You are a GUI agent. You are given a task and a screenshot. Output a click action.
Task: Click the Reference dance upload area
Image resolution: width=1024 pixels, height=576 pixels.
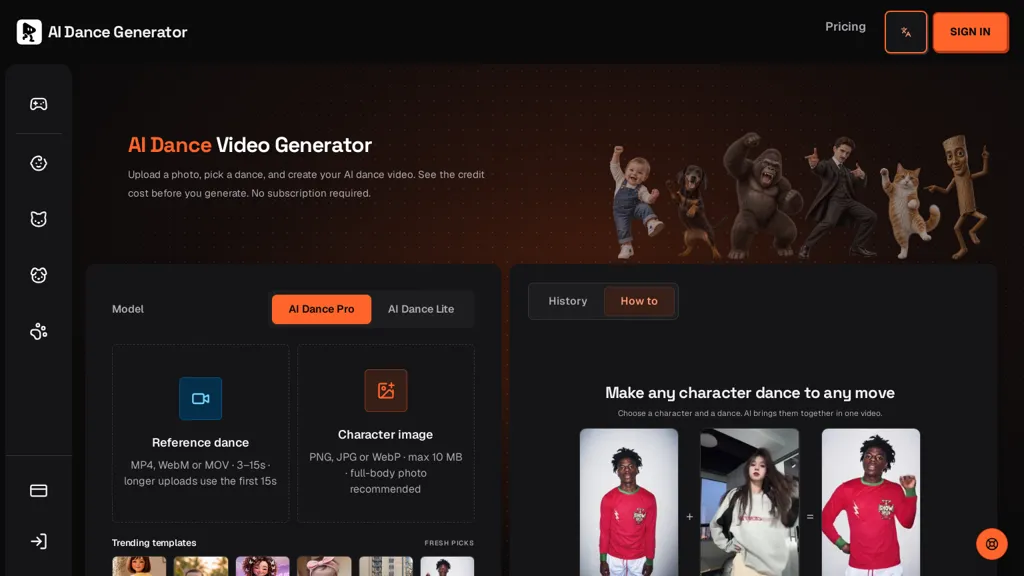tap(200, 433)
